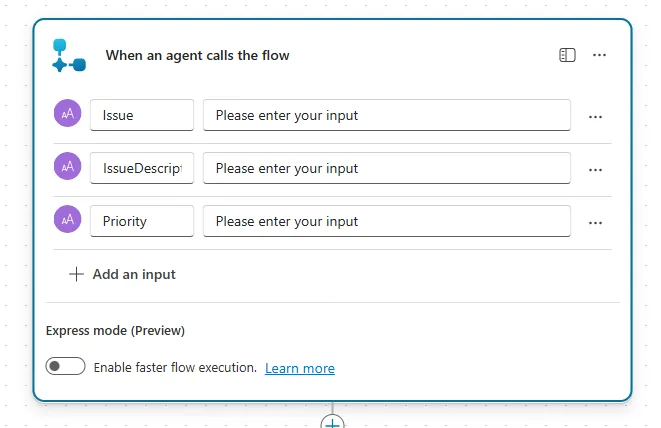Click the Priority name field

click(142, 221)
